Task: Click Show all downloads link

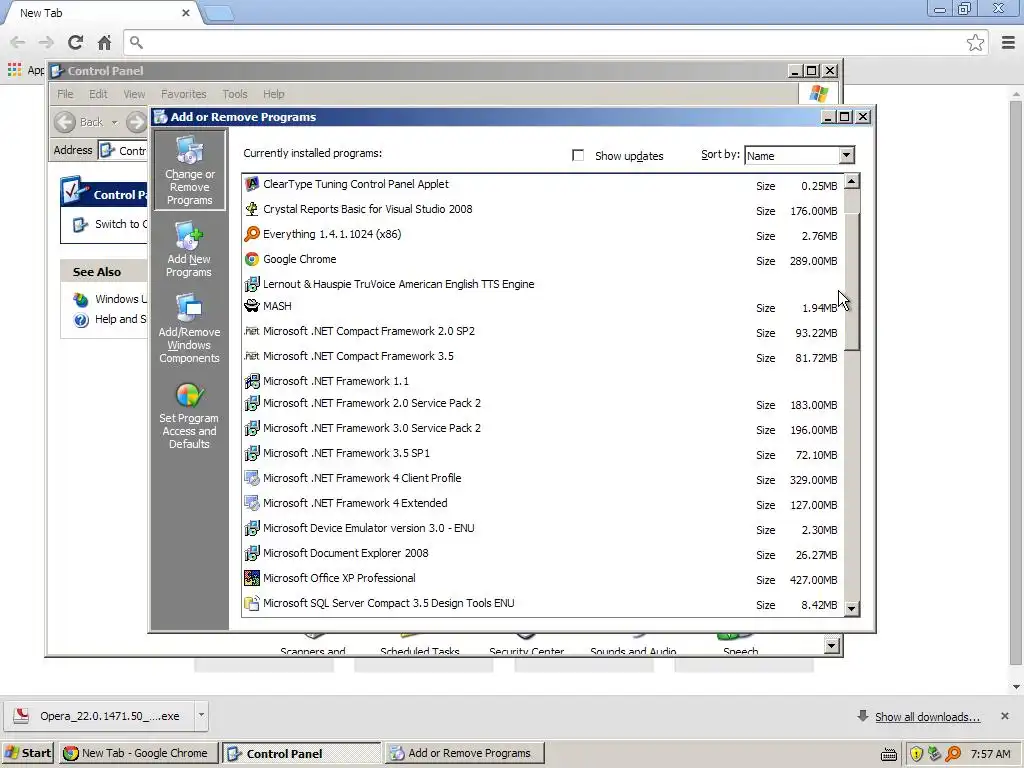Action: 927,716
